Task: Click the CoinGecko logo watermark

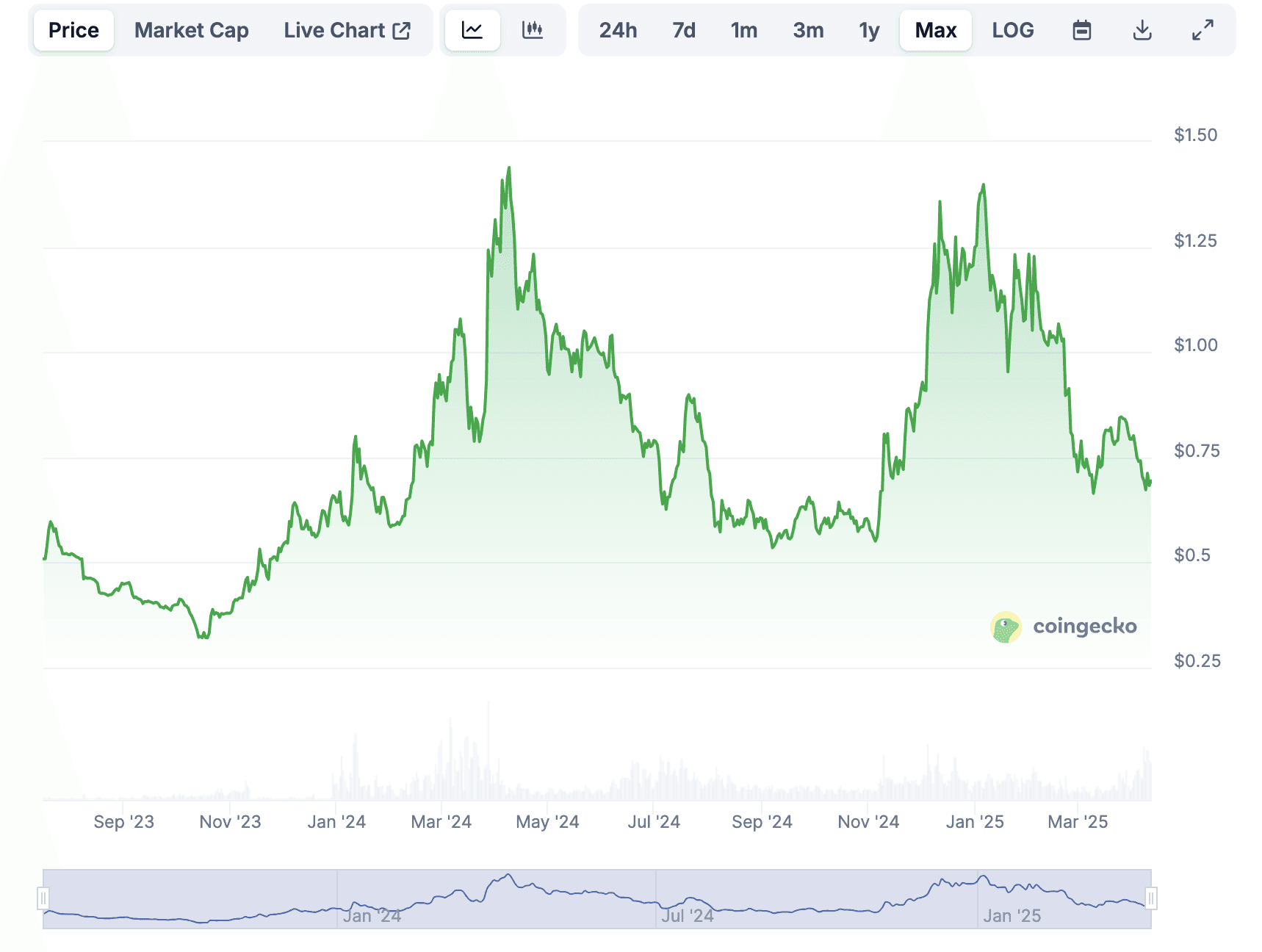Action: tap(1064, 627)
